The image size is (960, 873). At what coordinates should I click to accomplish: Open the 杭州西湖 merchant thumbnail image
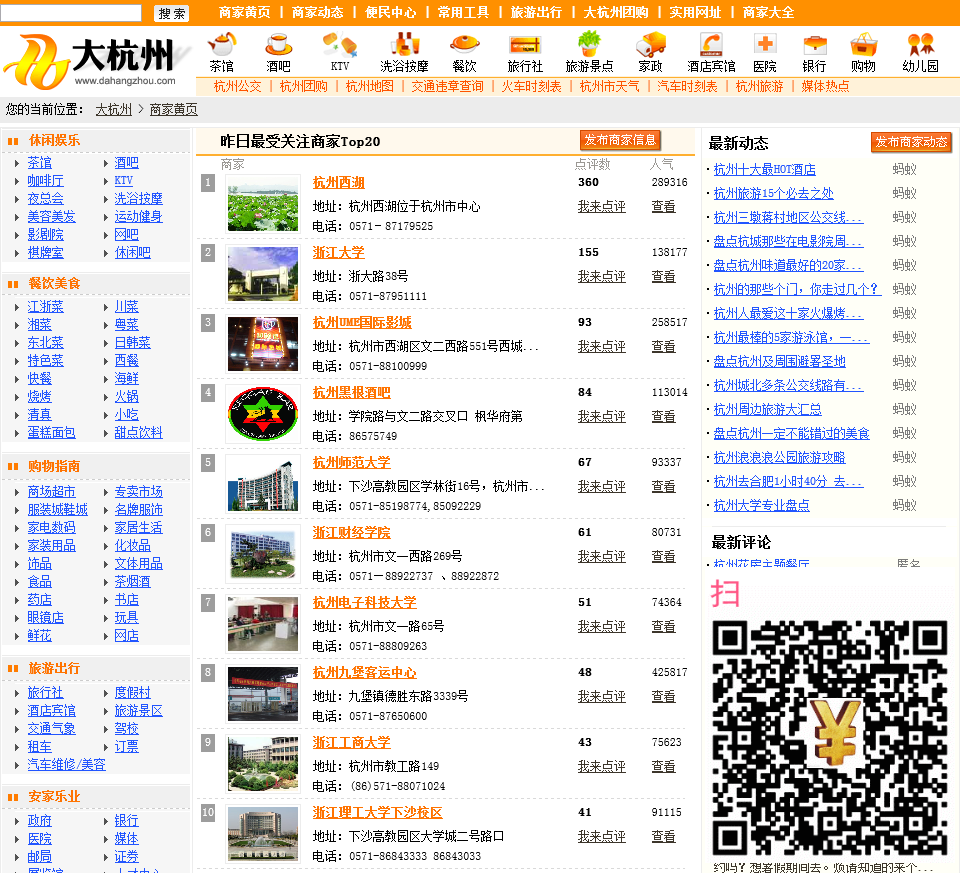click(262, 203)
